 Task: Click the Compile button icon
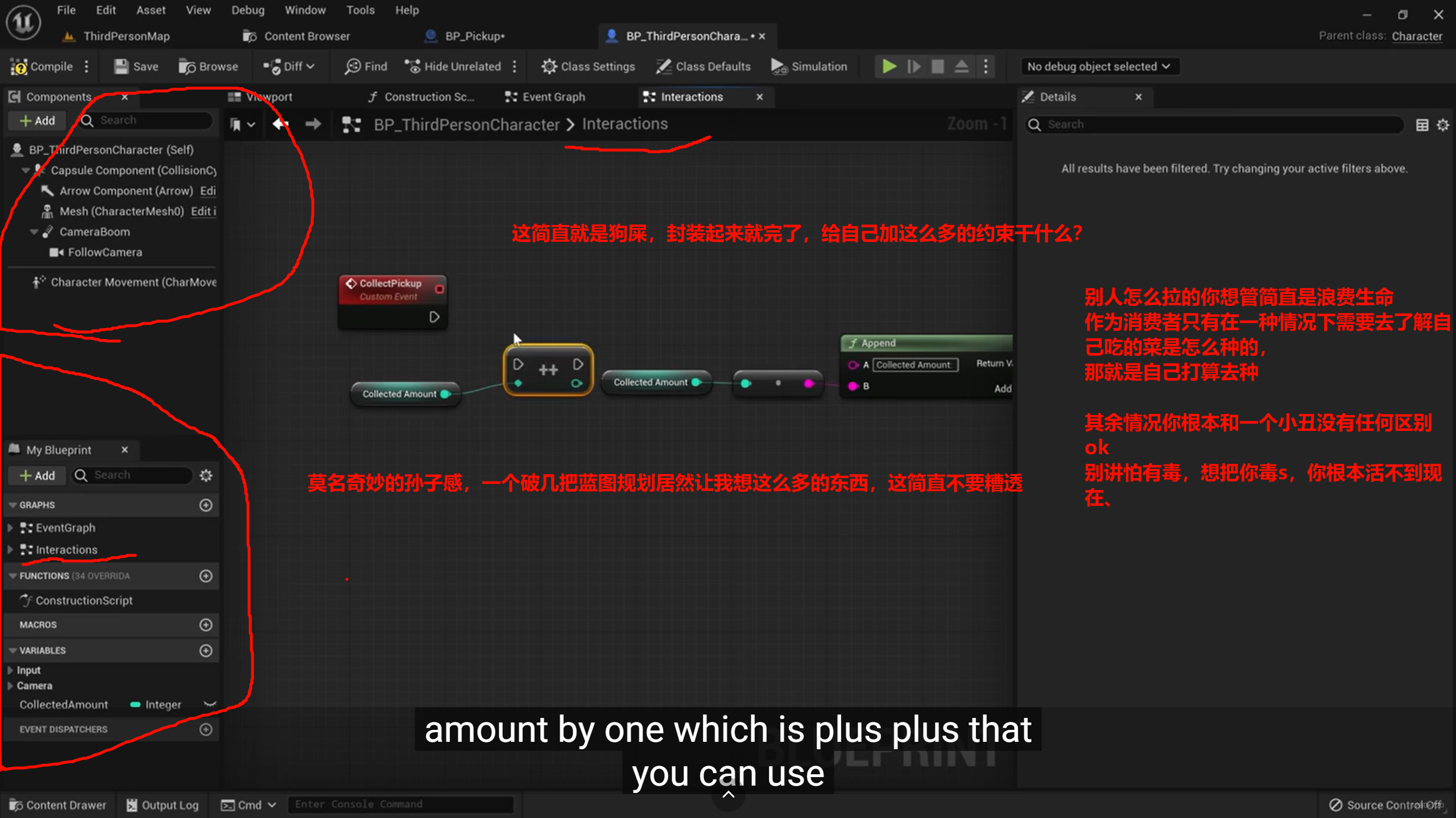[19, 67]
